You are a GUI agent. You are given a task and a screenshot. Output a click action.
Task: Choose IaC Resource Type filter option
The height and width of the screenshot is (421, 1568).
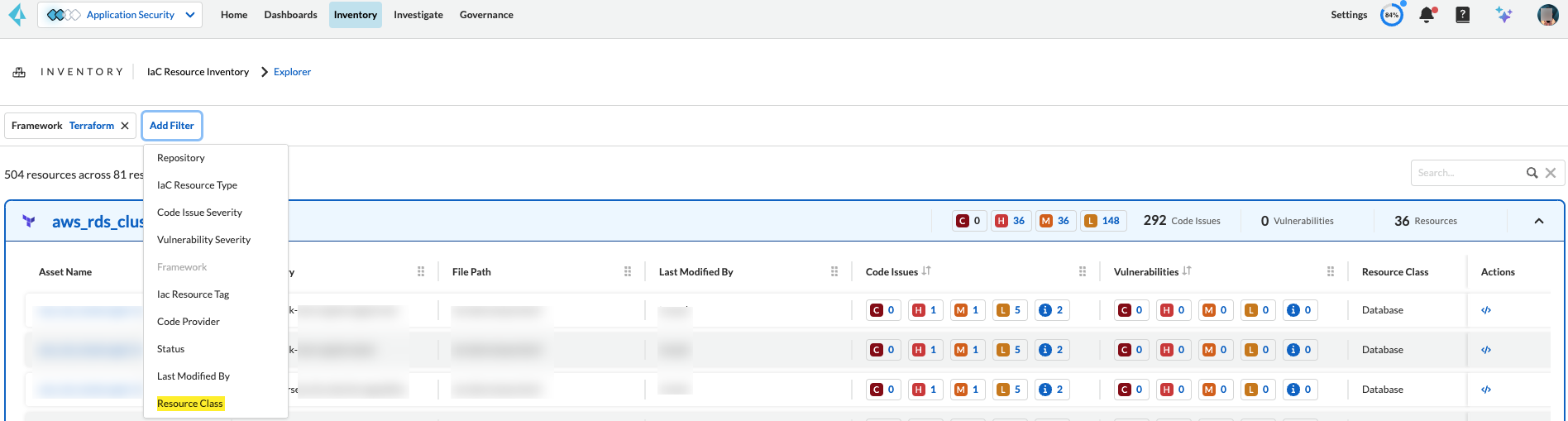coord(216,185)
